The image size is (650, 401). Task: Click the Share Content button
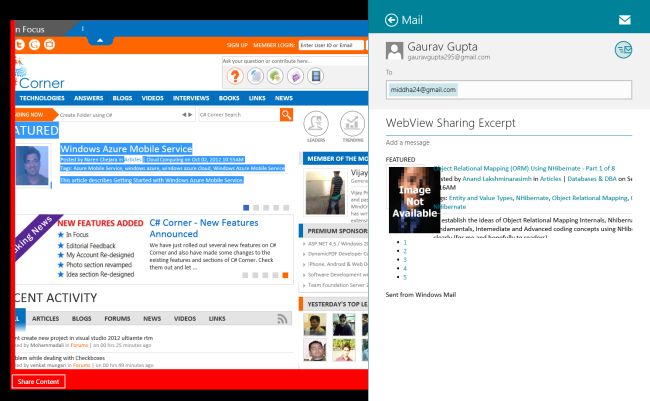tap(39, 382)
